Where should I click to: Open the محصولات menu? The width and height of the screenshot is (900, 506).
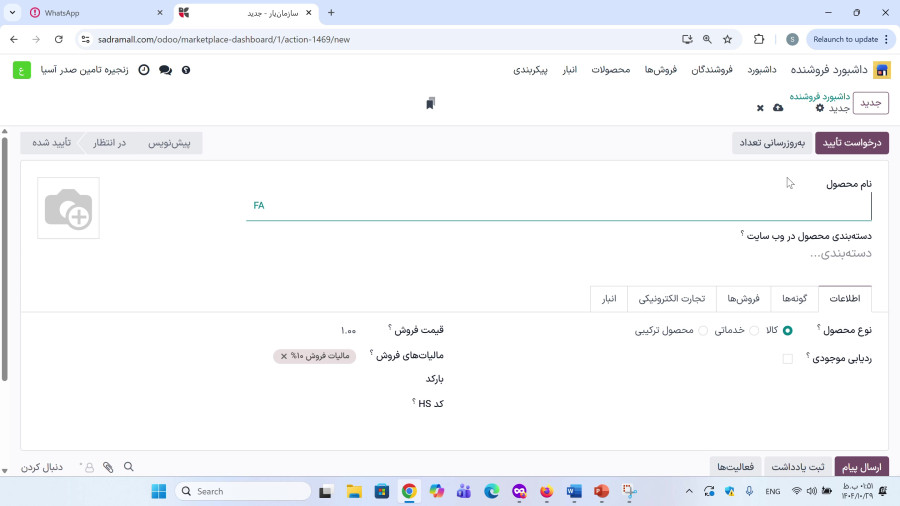click(610, 70)
